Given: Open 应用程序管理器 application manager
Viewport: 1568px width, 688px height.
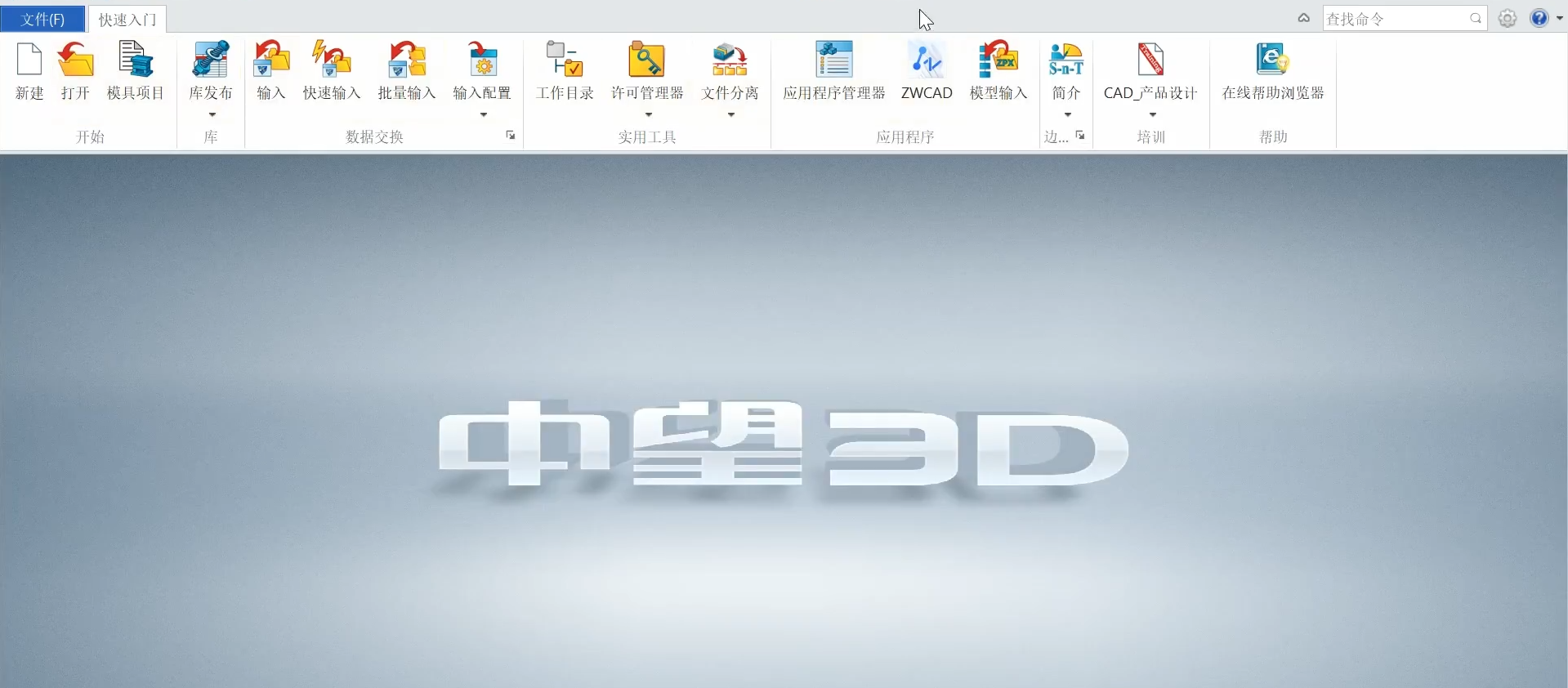Looking at the screenshot, I should point(834,60).
